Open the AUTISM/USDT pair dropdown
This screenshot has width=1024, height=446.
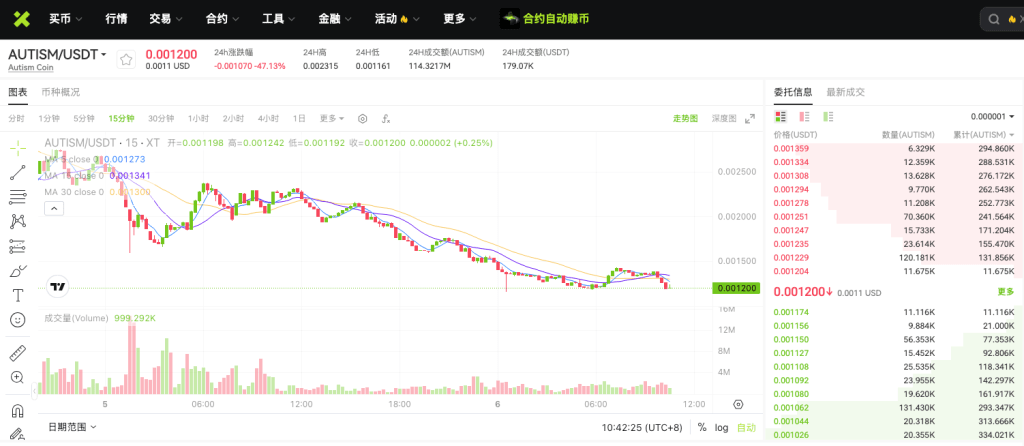coord(57,54)
